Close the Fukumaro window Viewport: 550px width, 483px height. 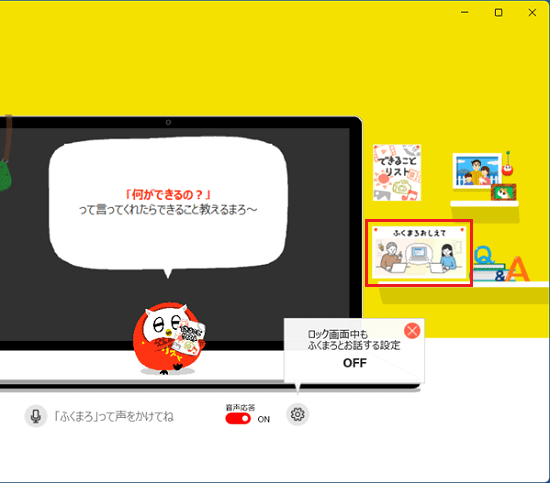tap(532, 12)
